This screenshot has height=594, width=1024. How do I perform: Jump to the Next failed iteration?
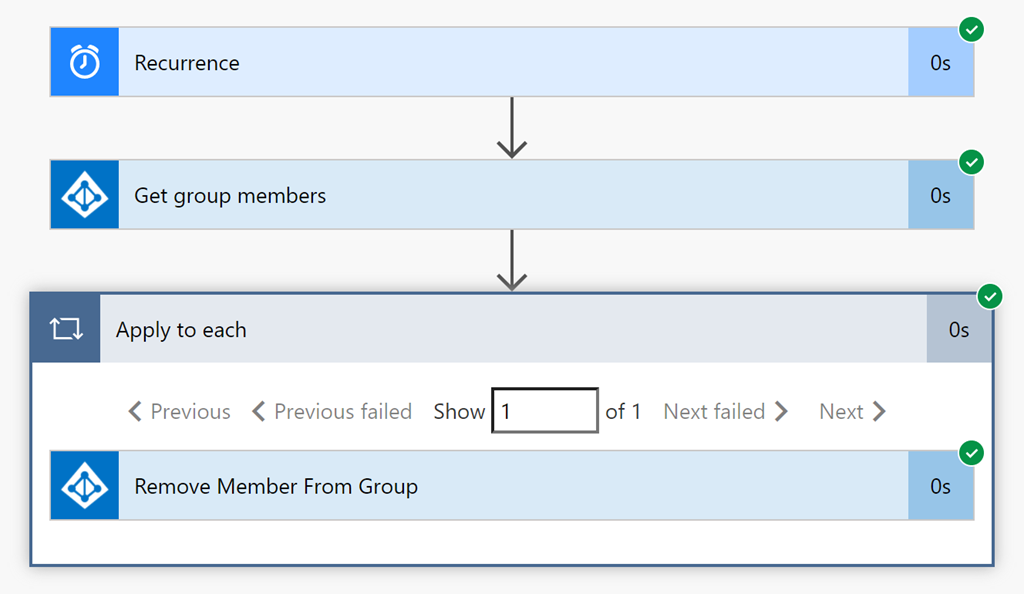726,411
